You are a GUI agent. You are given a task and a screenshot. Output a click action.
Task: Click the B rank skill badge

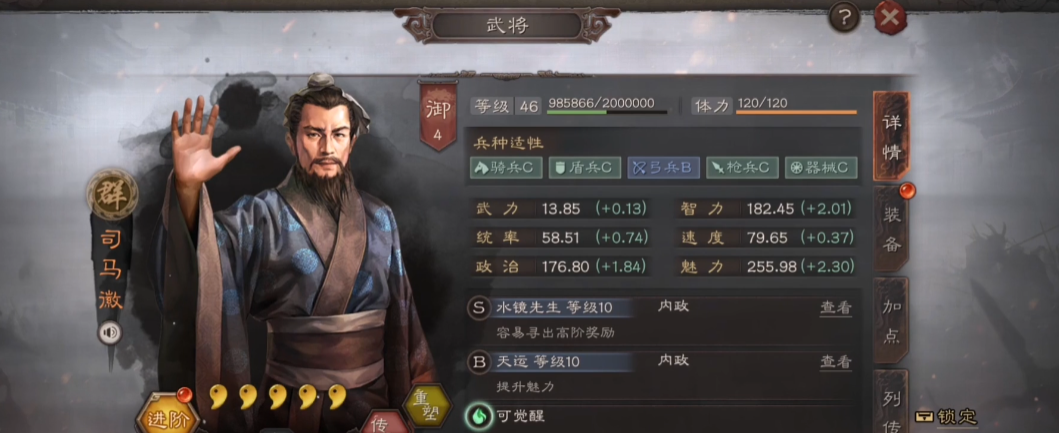click(479, 362)
